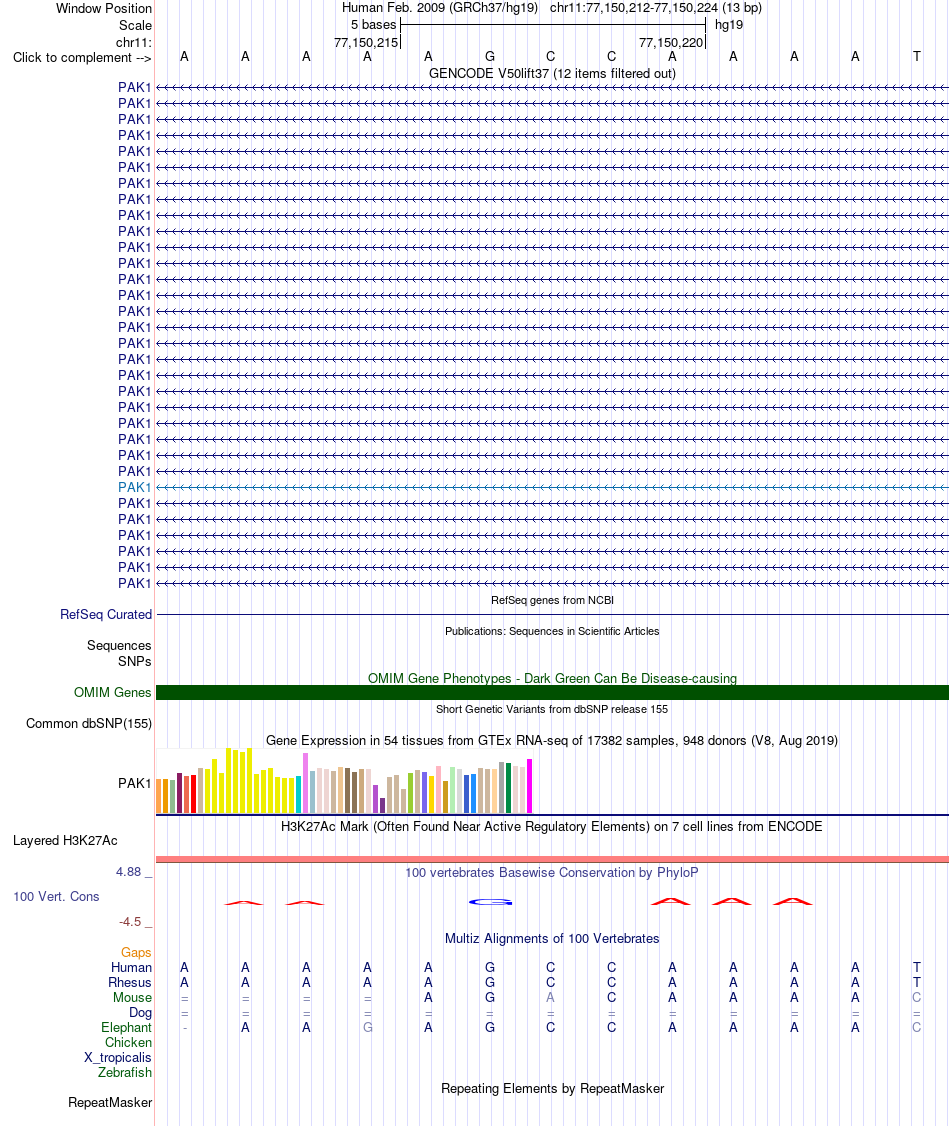This screenshot has width=950, height=1126.
Task: Click the G base in the complement row
Action: tap(490, 56)
